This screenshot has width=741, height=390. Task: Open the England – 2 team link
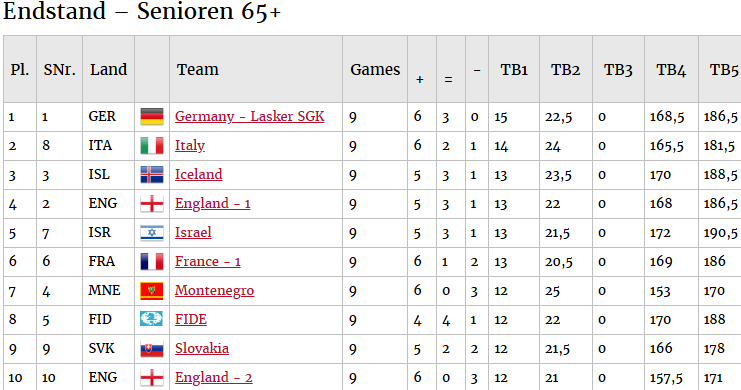point(214,377)
